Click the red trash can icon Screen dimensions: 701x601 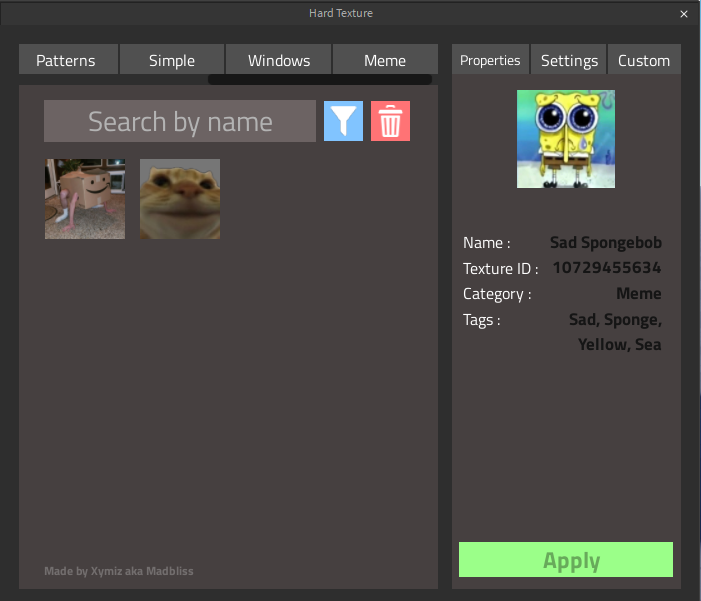(390, 121)
